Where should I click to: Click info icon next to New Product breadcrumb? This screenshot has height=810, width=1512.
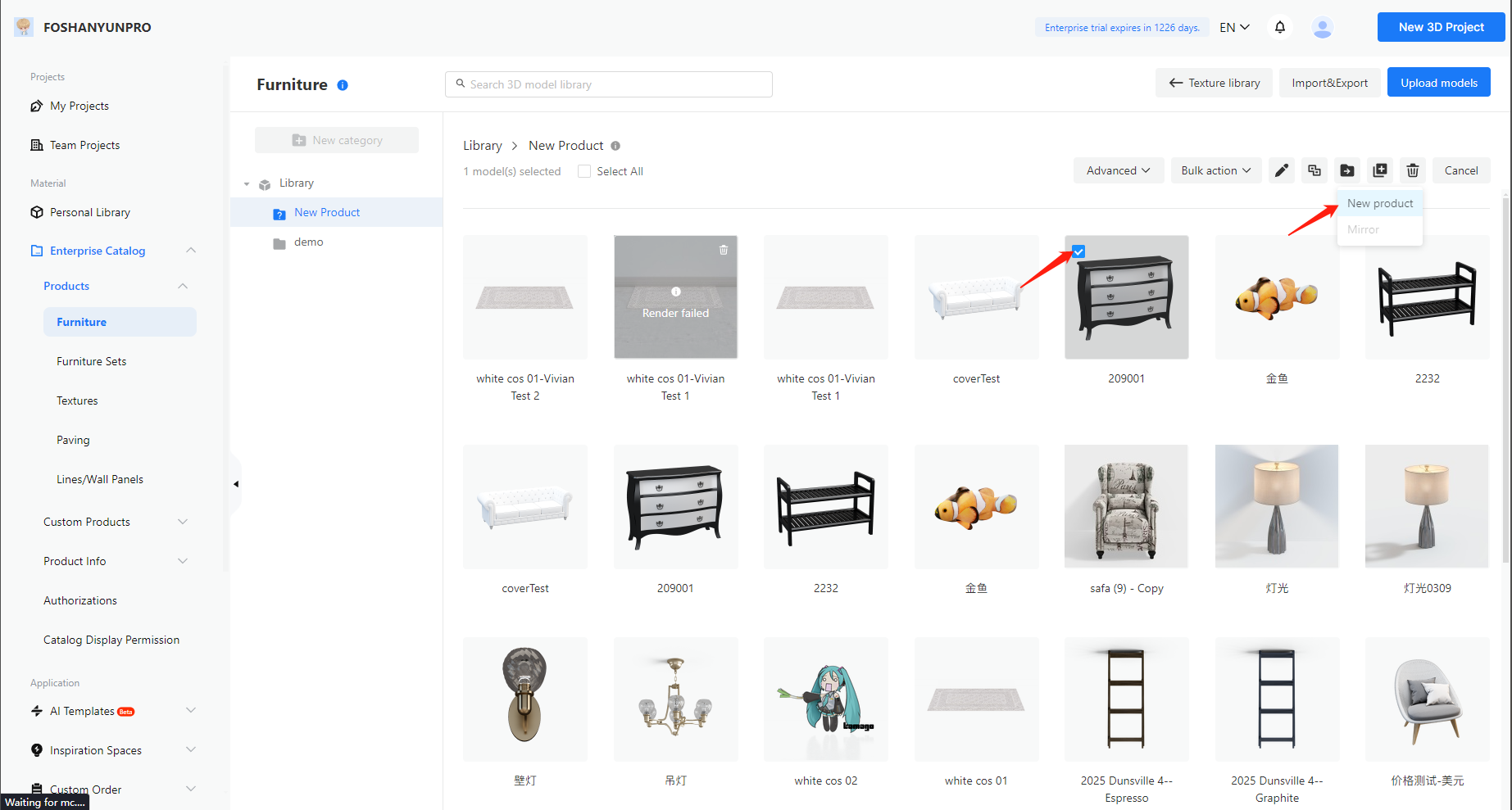[x=615, y=146]
